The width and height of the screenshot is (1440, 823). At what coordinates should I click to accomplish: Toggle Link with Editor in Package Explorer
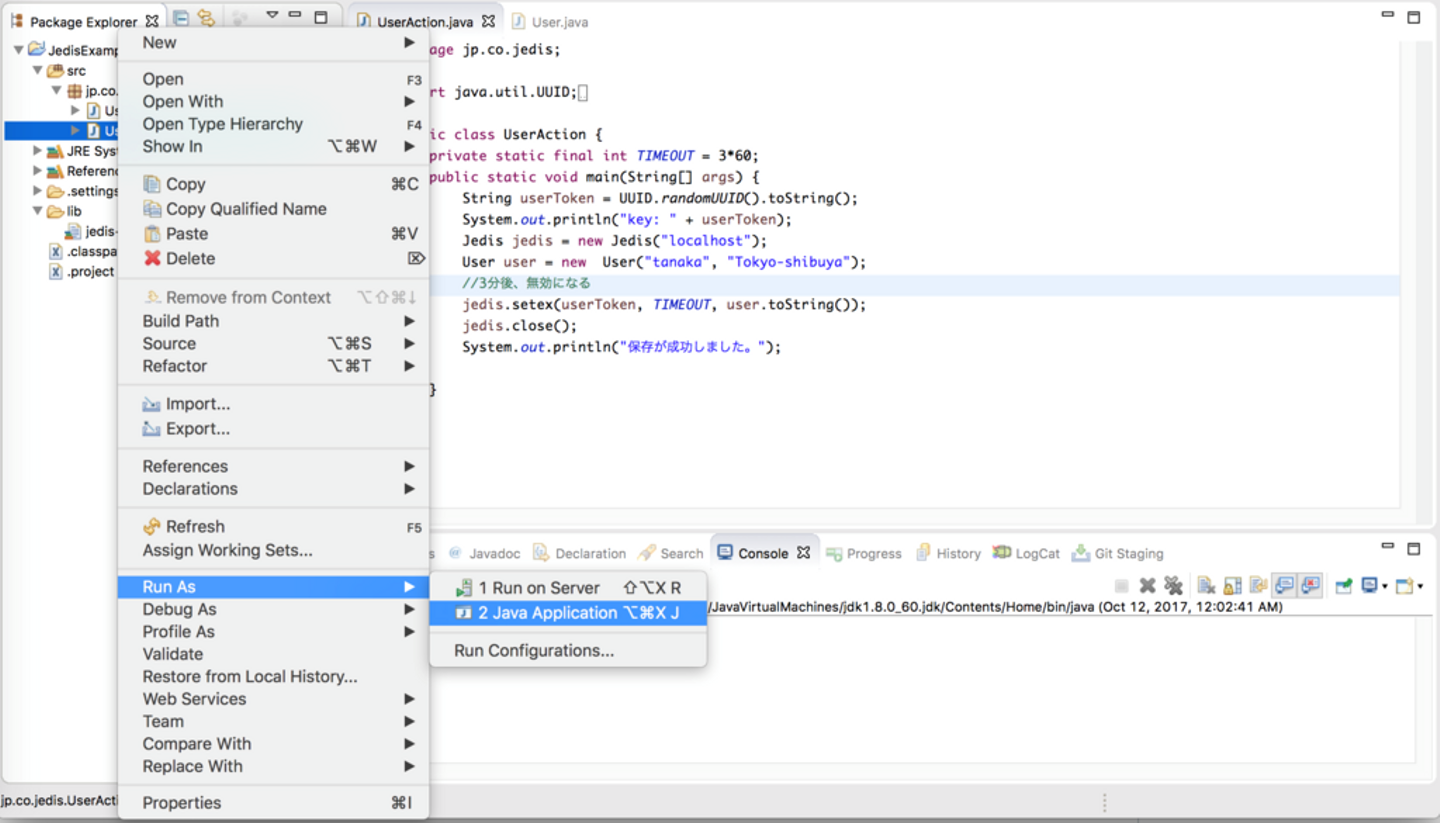coord(206,18)
